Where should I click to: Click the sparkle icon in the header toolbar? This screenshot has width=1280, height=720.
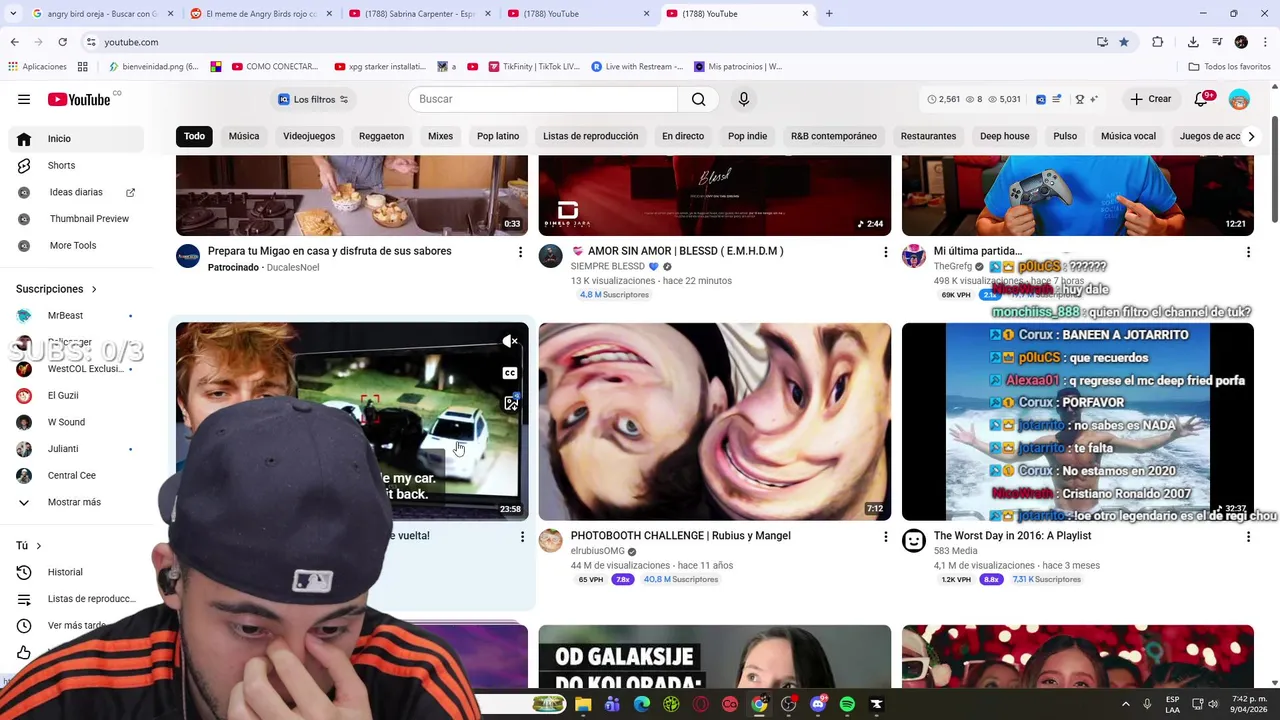pyautogui.click(x=1094, y=99)
